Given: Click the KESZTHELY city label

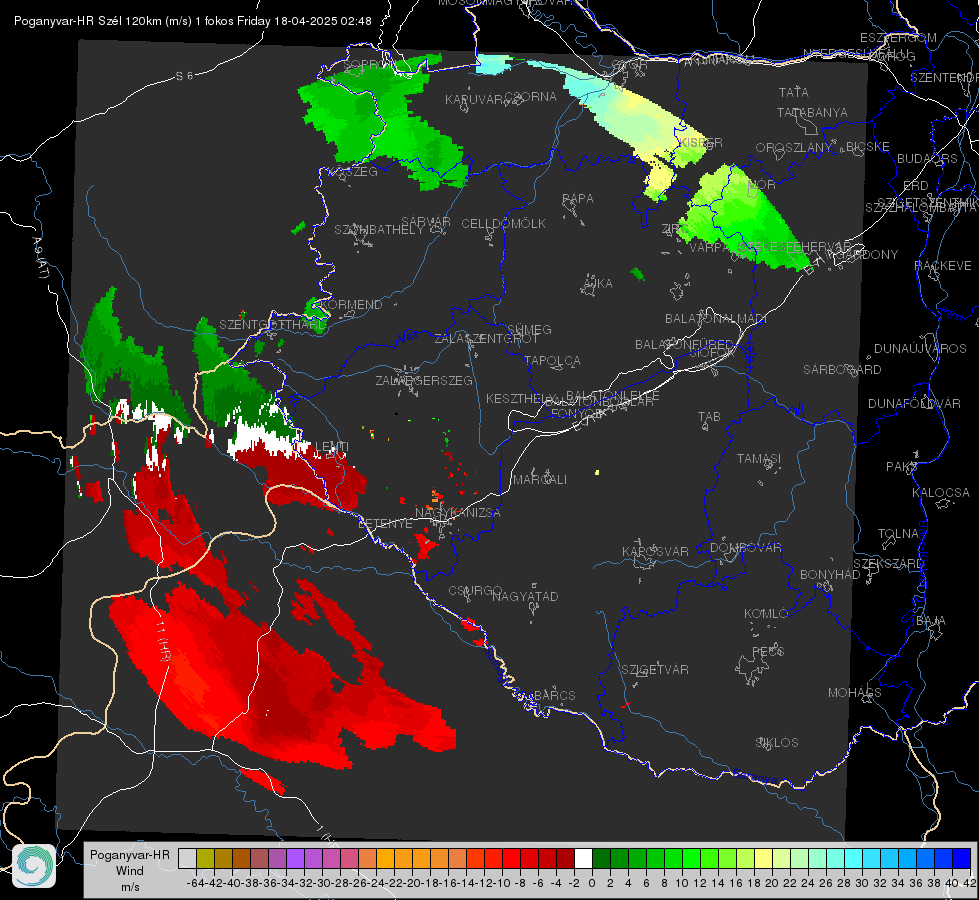Looking at the screenshot, I should click(x=520, y=398).
